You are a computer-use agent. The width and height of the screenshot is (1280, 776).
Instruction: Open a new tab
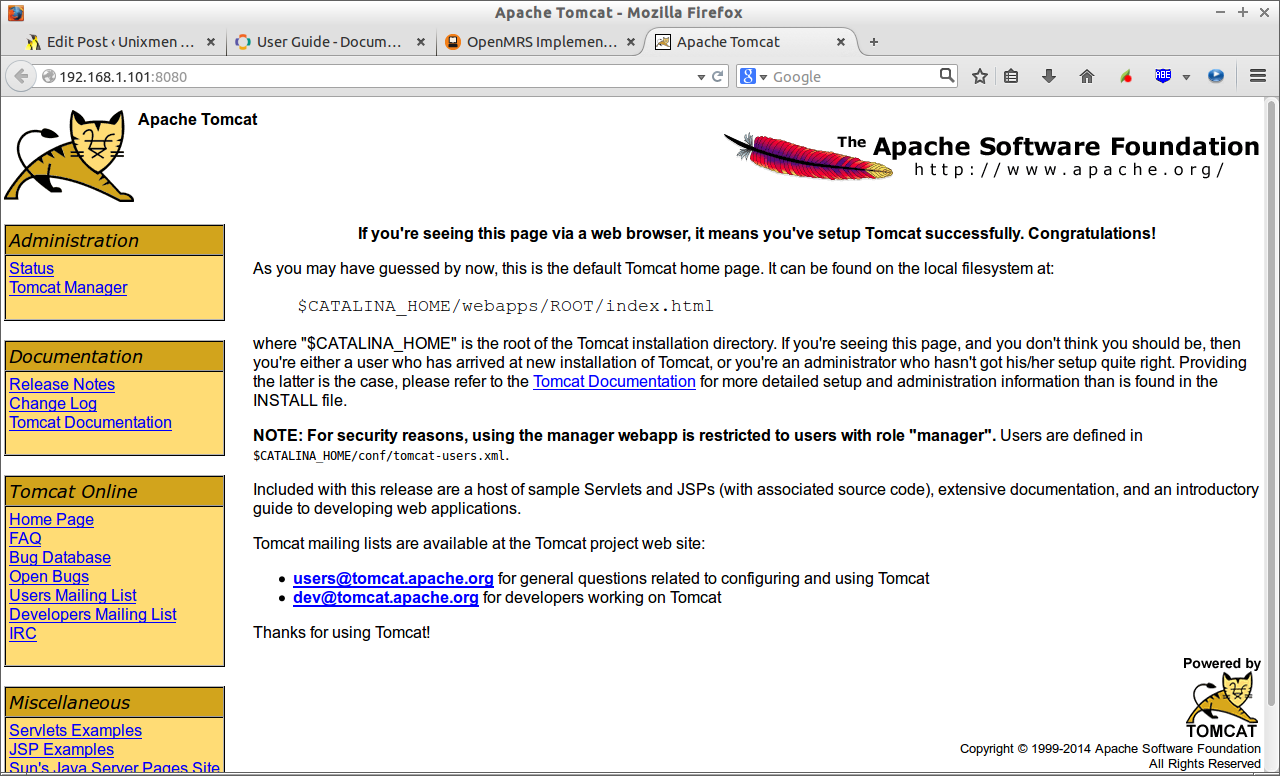tap(874, 42)
